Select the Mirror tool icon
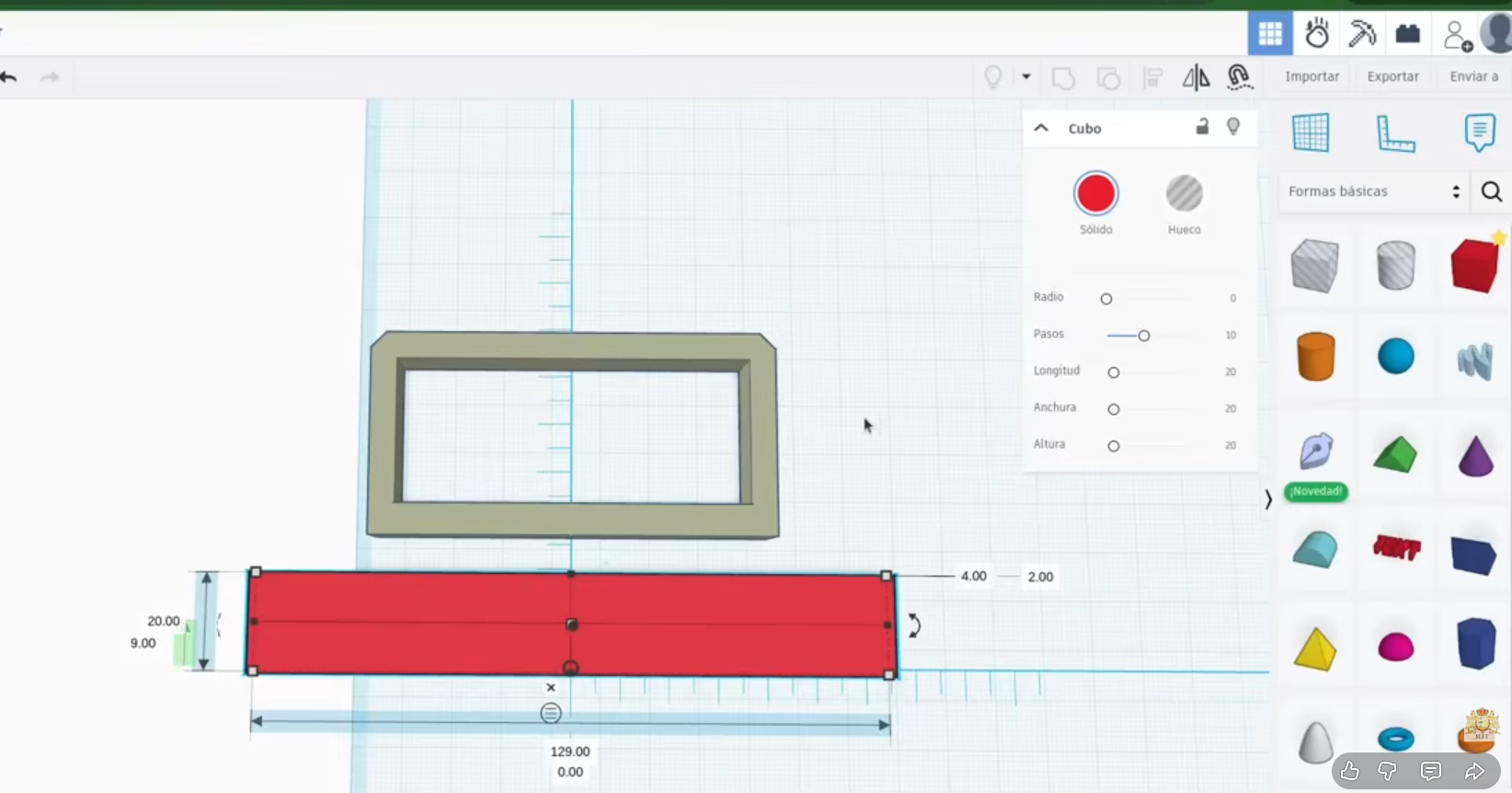Screen dimensions: 1512x793 pos(1196,78)
